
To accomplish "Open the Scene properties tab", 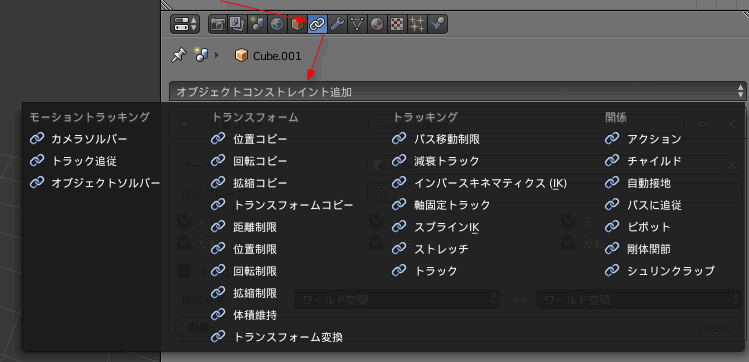I will point(257,24).
